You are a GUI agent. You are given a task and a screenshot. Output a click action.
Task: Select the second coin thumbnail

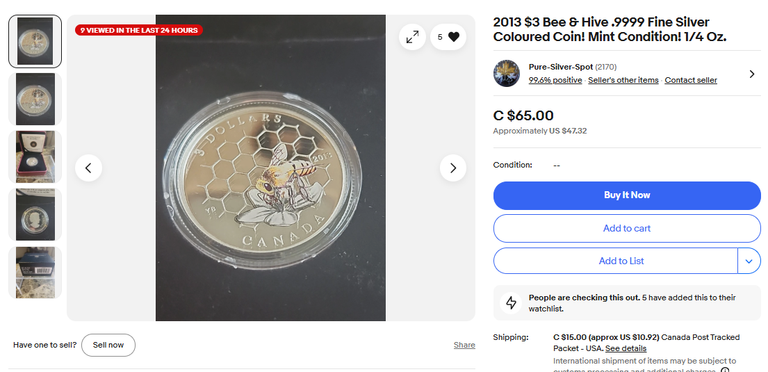35,99
